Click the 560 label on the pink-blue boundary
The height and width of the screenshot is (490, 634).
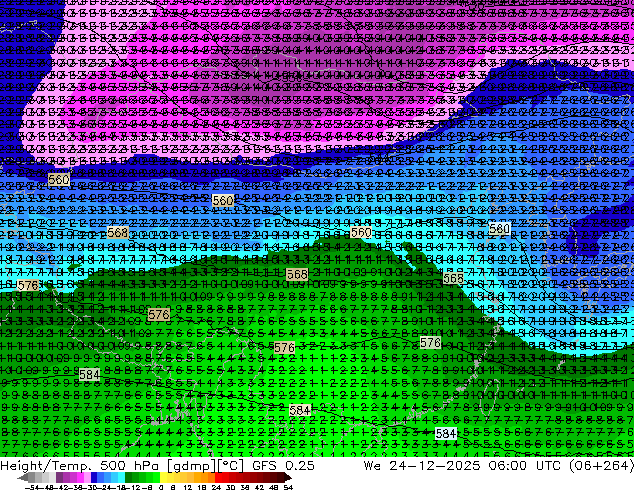59,180
